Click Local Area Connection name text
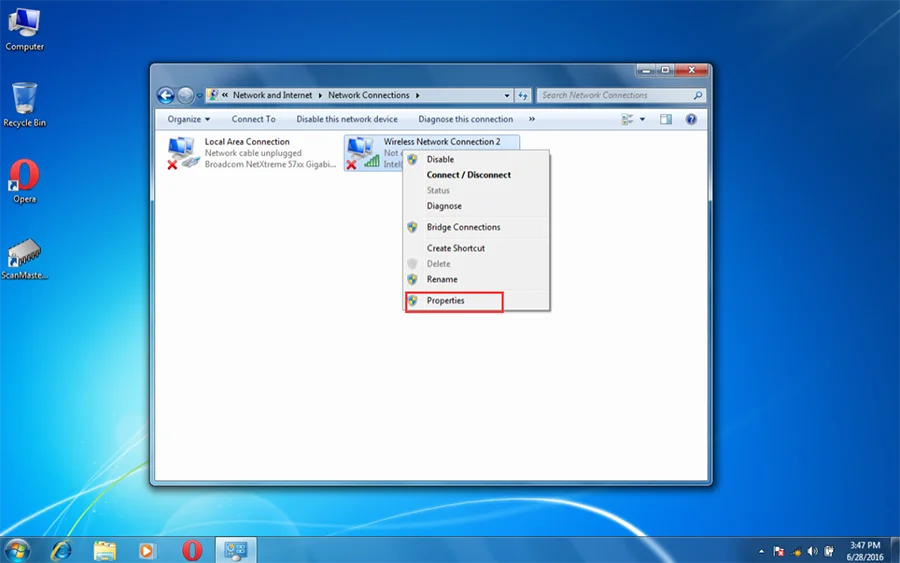 click(247, 142)
